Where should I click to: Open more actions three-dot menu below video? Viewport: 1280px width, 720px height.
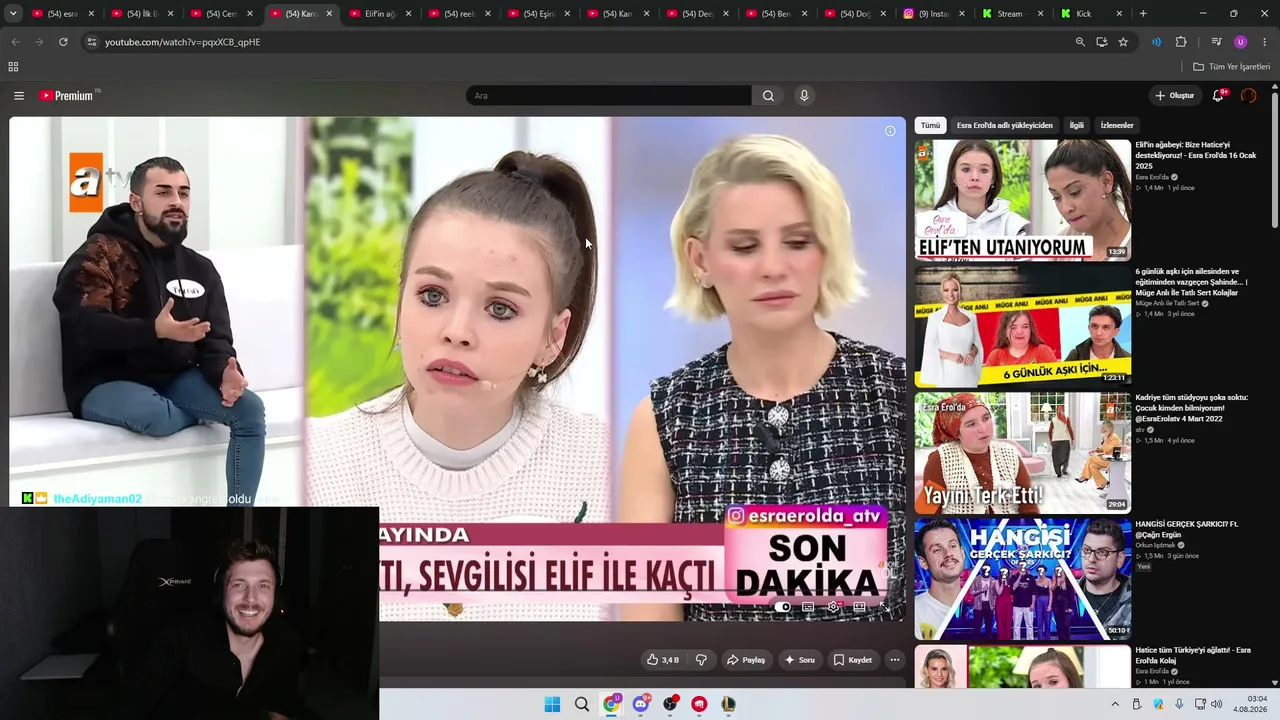(x=895, y=660)
